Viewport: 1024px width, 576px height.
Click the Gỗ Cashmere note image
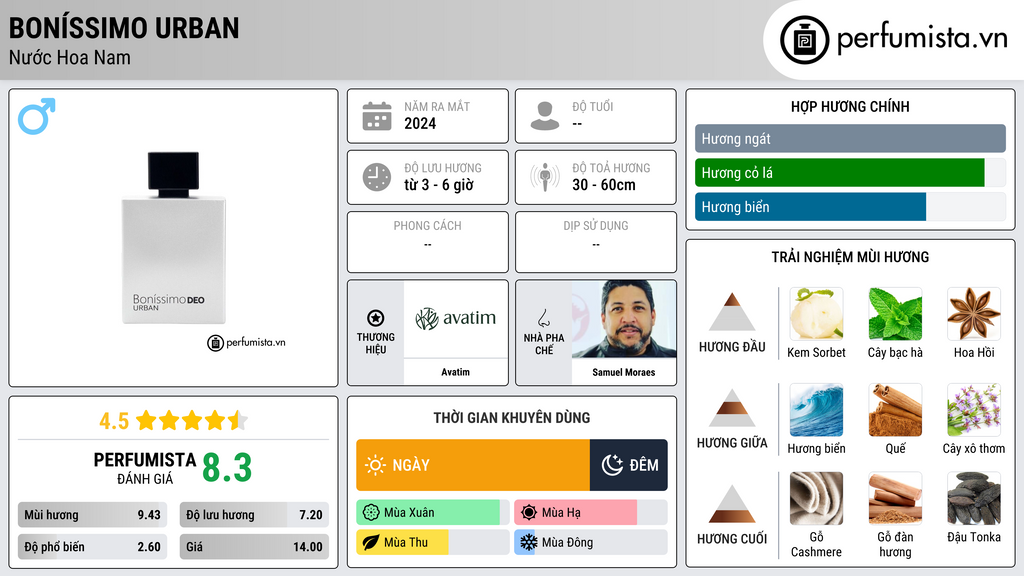click(816, 499)
